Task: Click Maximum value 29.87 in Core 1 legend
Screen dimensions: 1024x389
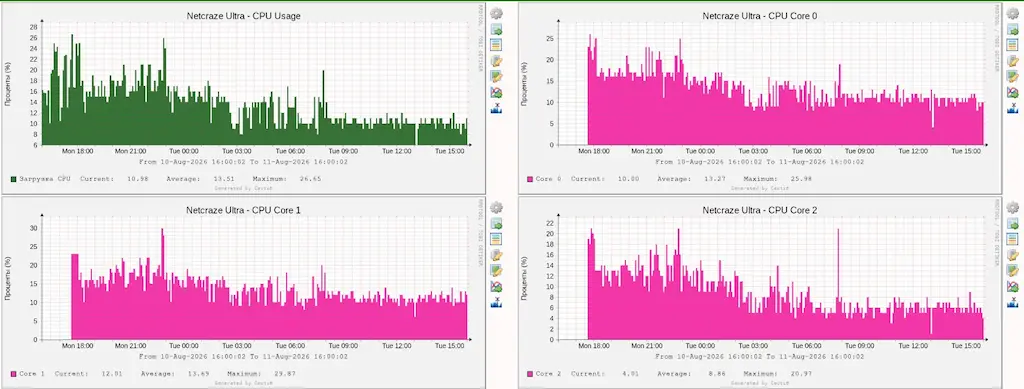Action: pyautogui.click(x=284, y=374)
